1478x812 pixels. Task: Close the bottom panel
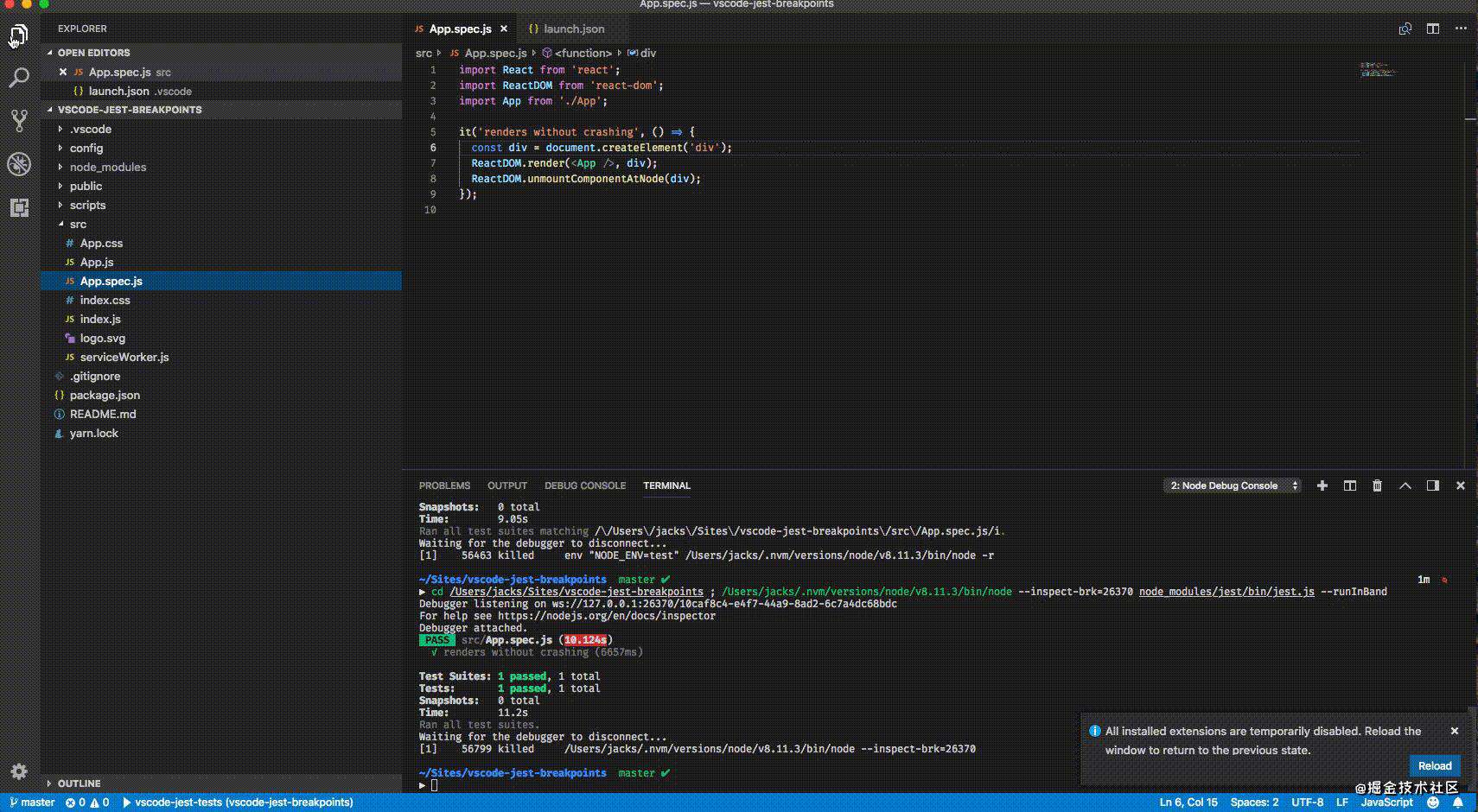(1461, 485)
